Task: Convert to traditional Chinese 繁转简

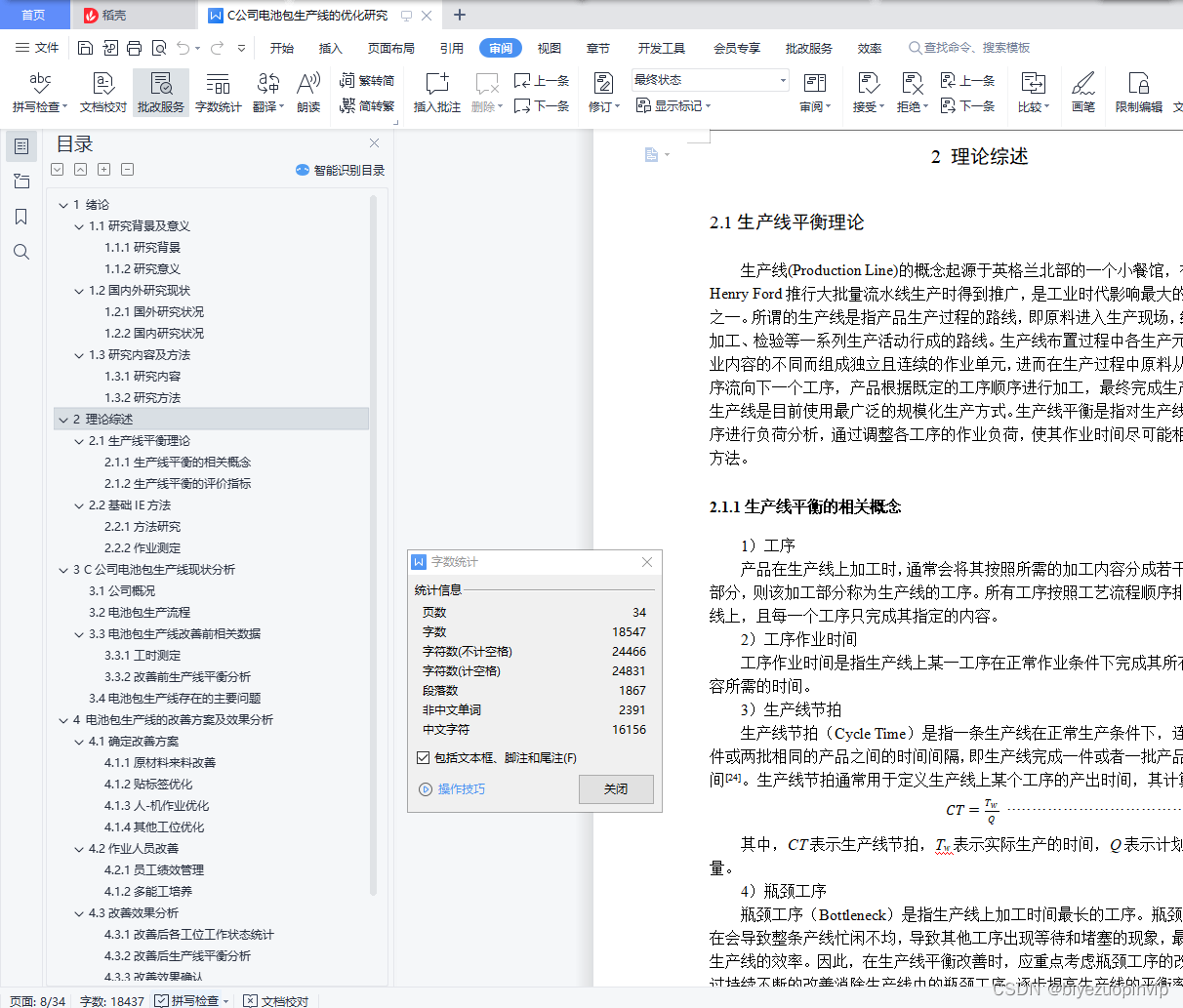Action: [x=367, y=80]
